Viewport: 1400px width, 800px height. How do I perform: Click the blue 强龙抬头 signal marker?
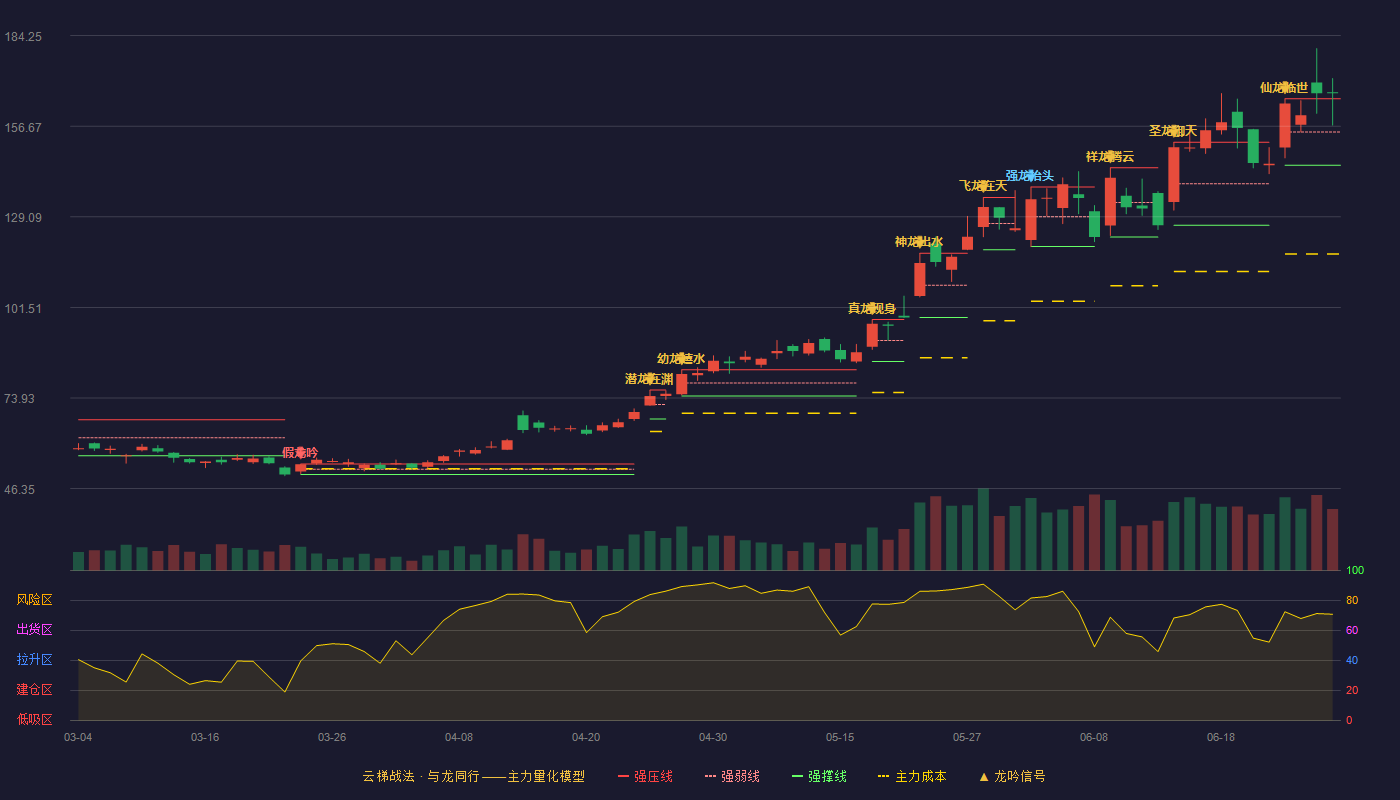coord(1030,176)
